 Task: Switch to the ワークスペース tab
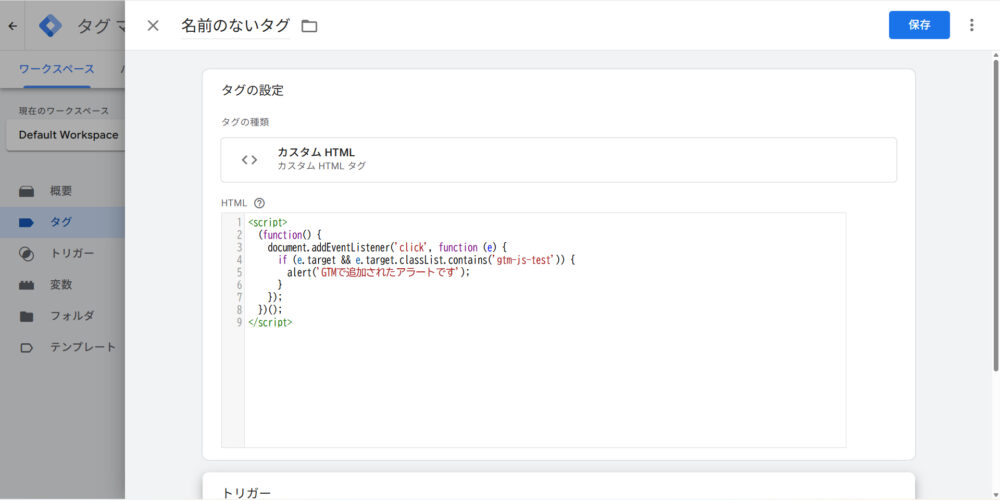click(x=57, y=69)
